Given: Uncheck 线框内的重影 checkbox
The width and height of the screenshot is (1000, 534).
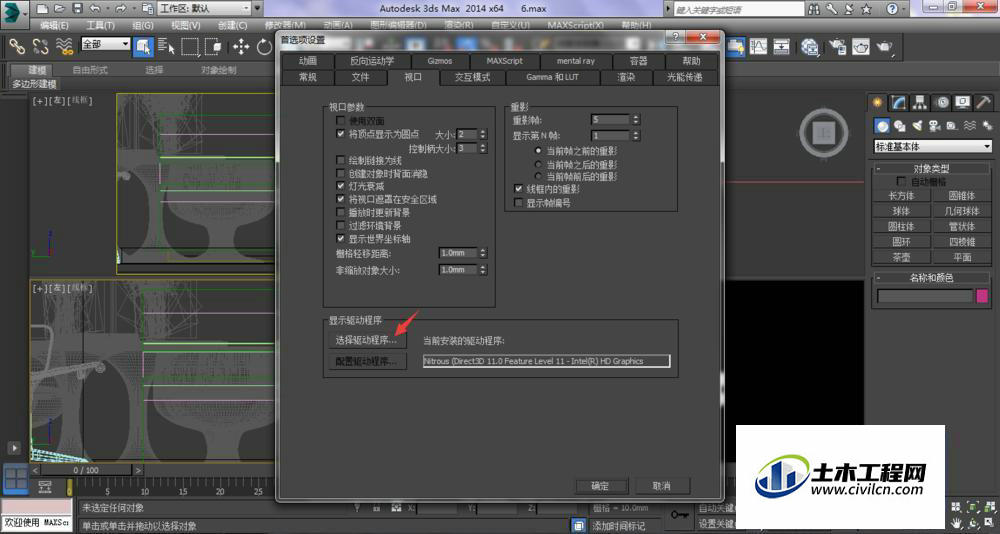Looking at the screenshot, I should pos(518,189).
